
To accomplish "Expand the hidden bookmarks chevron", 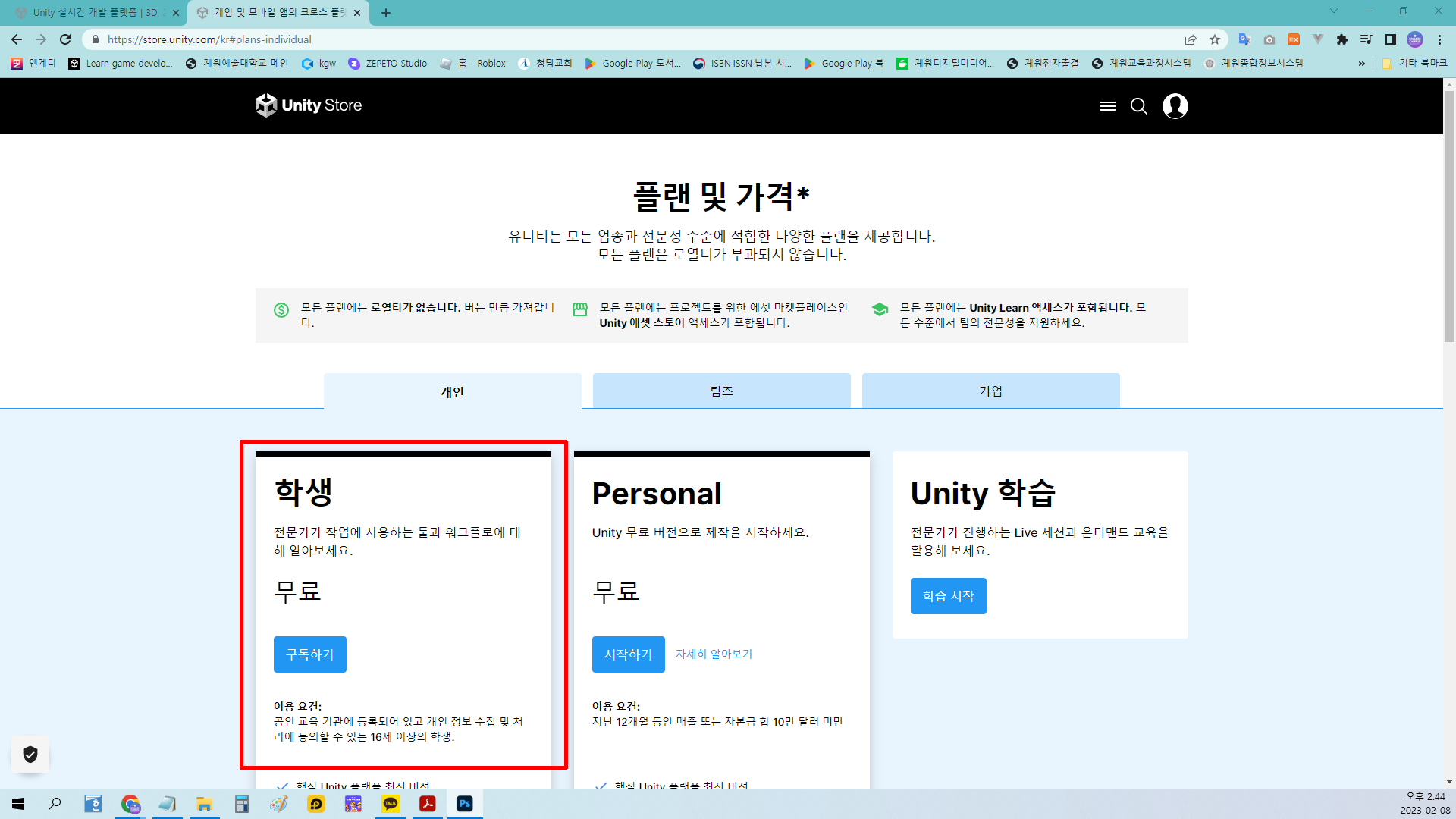I will [1362, 64].
